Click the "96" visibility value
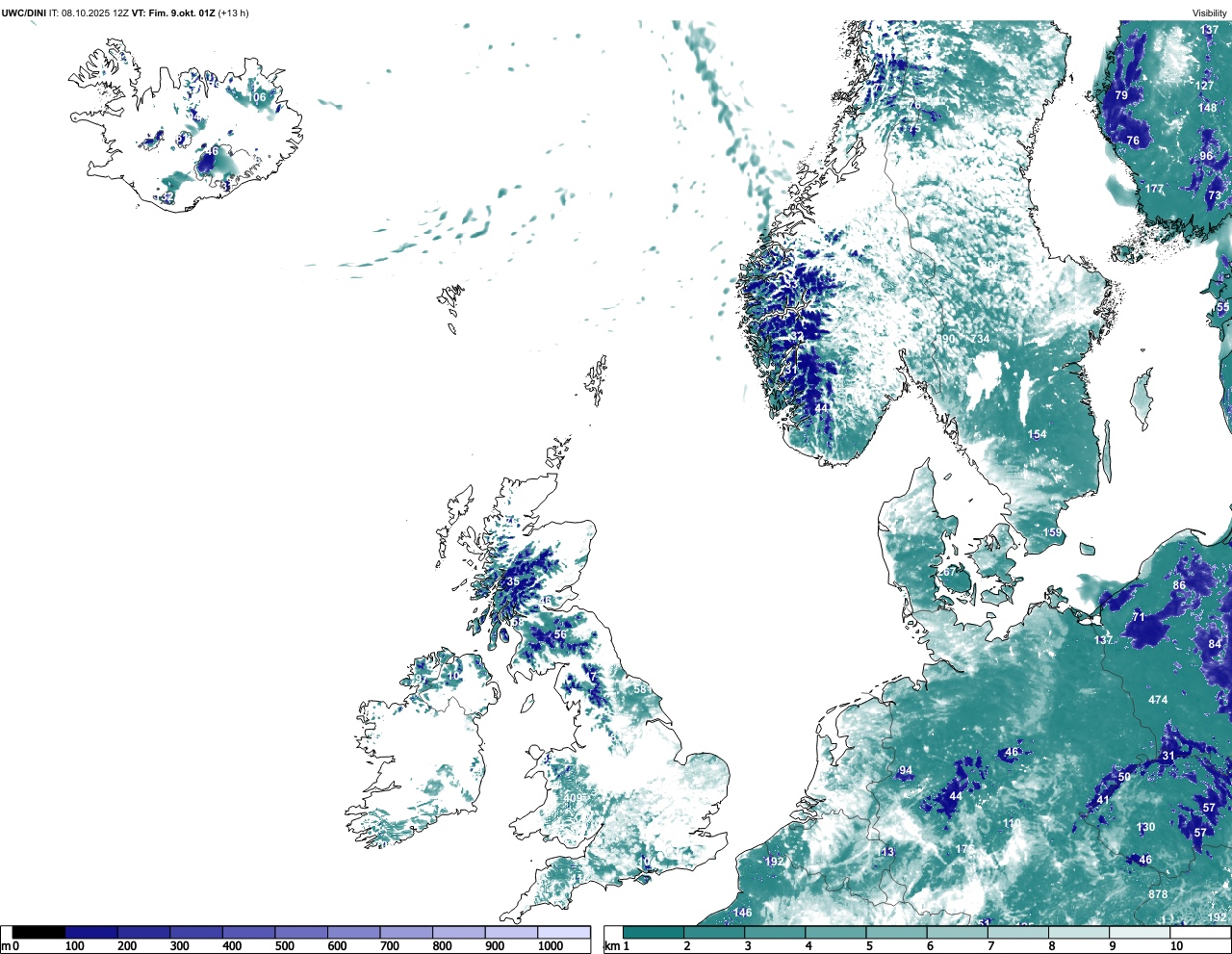The height and width of the screenshot is (954, 1232). pos(1207,156)
